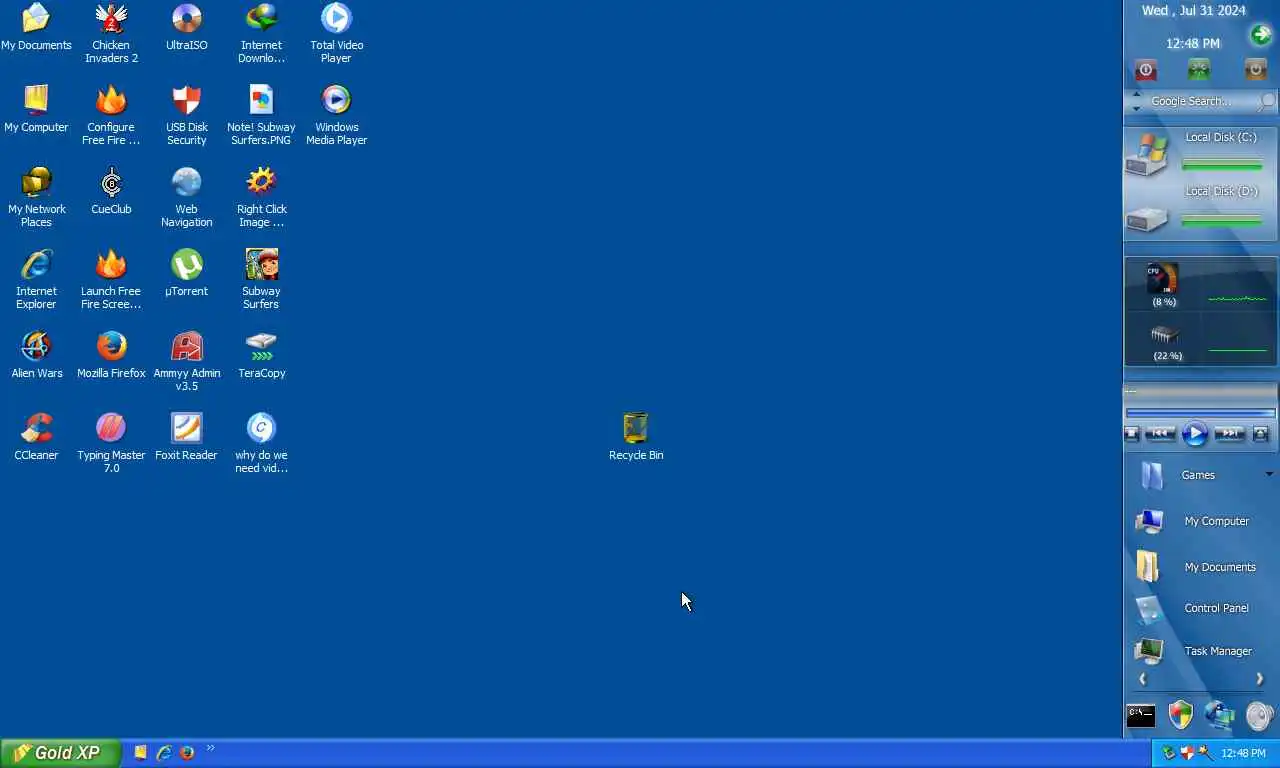
Task: Click the green middle power button on sidebar
Action: point(1199,70)
